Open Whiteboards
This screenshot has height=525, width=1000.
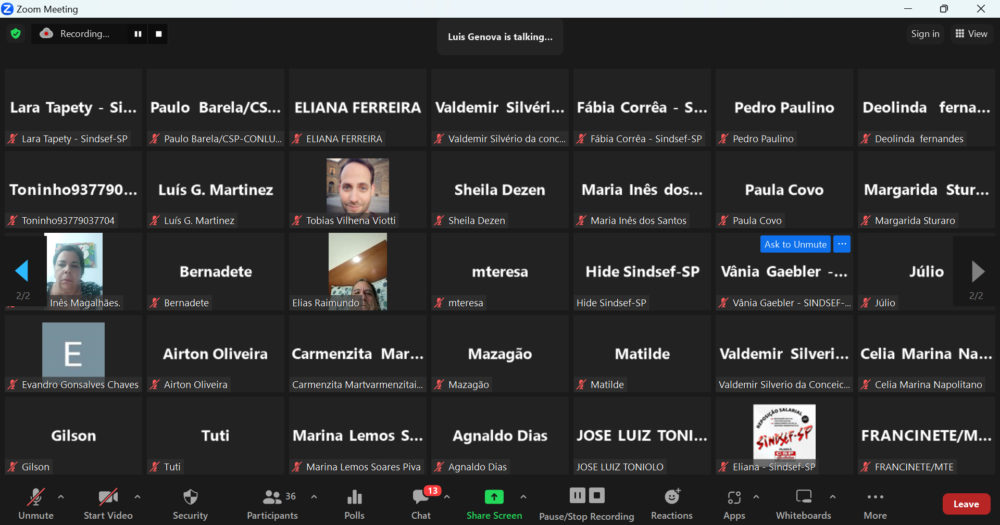804,503
